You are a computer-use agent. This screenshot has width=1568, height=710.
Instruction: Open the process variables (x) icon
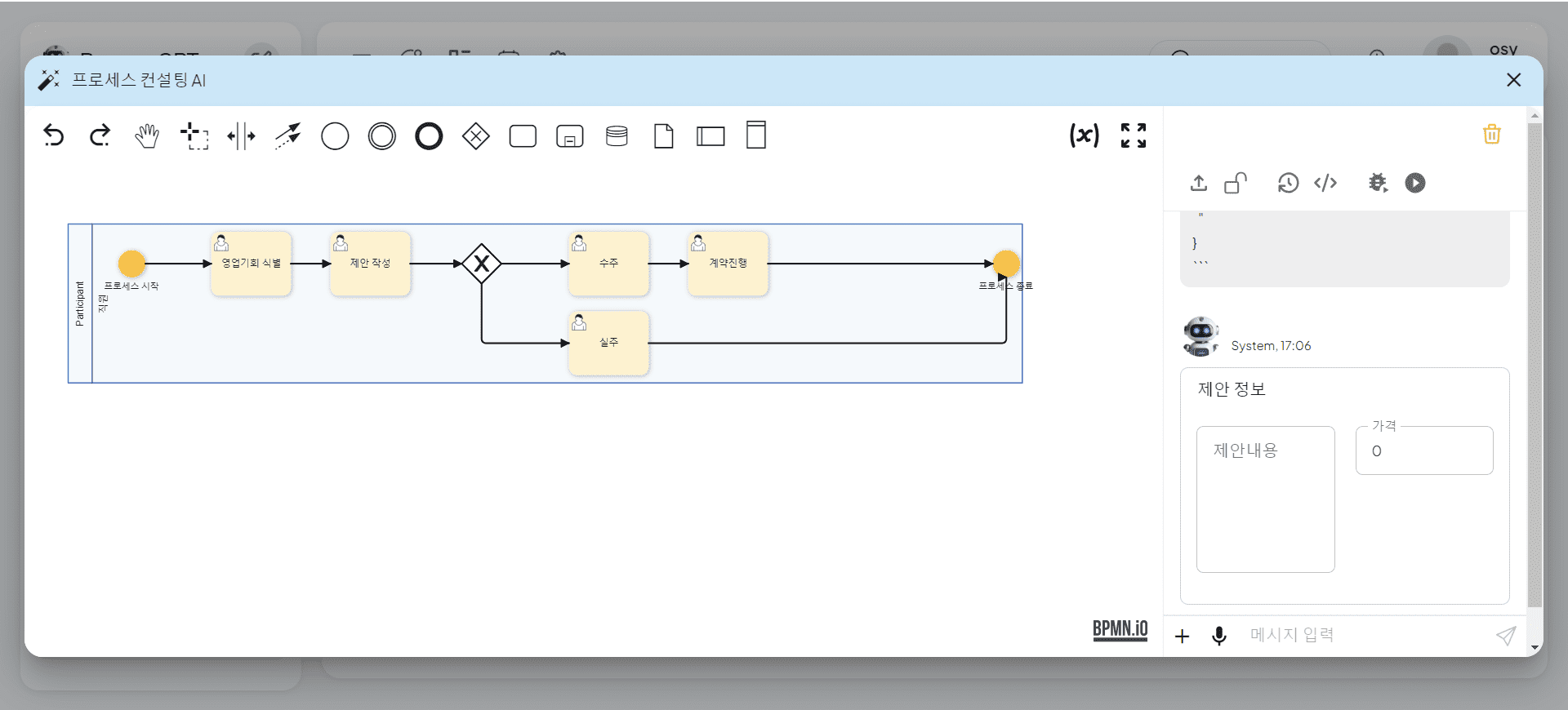coord(1085,135)
